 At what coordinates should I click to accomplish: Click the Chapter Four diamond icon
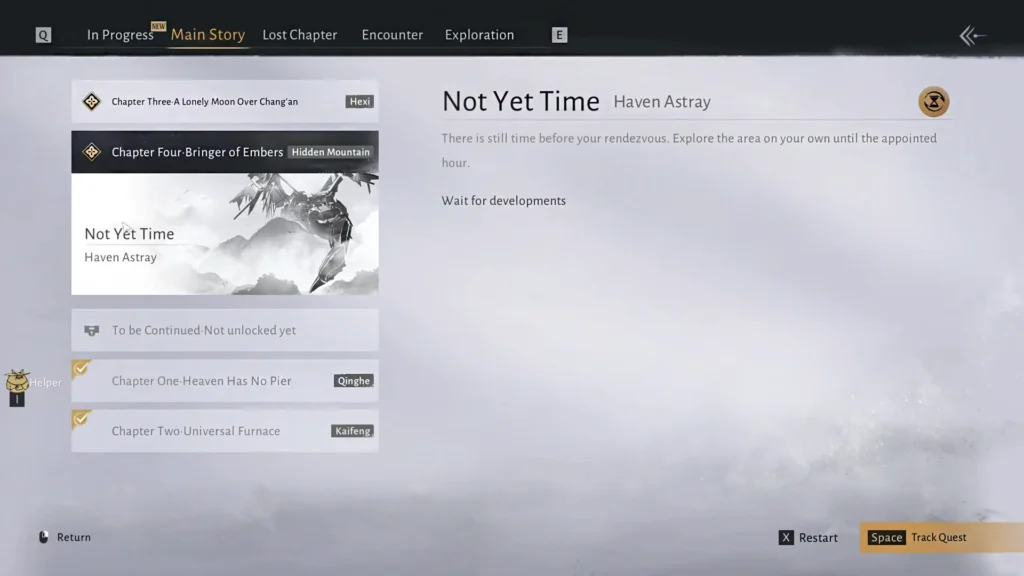91,152
